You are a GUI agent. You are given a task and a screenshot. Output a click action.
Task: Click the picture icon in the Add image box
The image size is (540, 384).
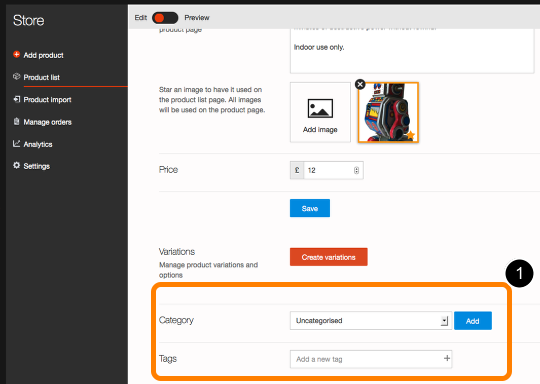(320, 108)
